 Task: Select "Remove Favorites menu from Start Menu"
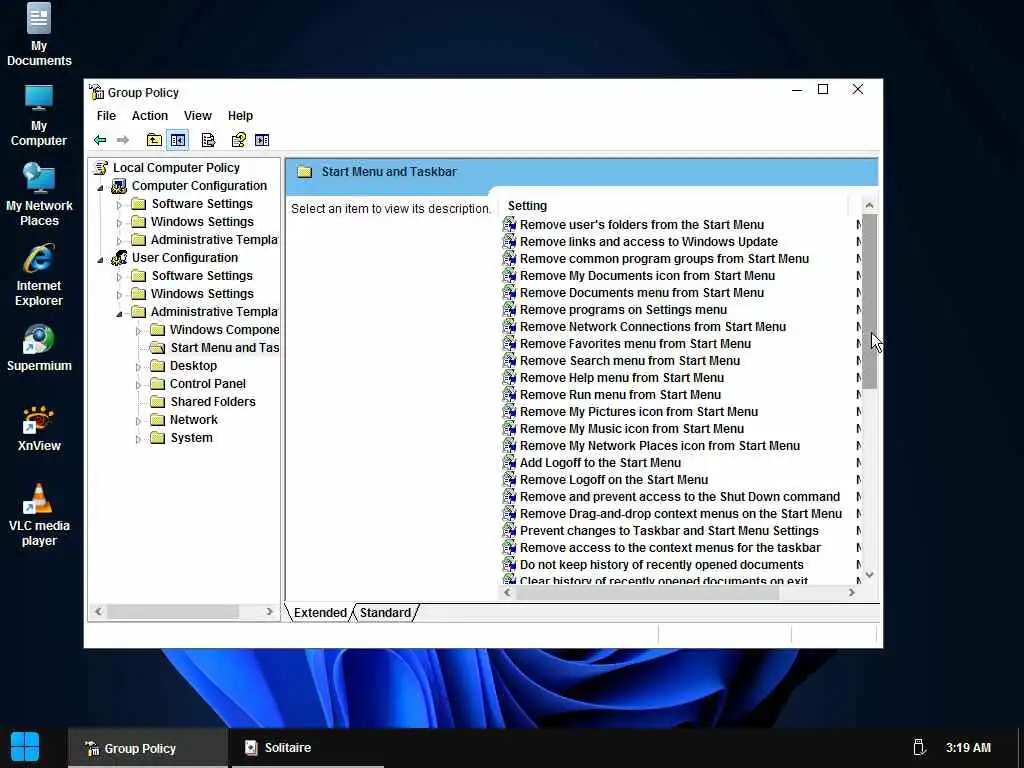click(635, 344)
